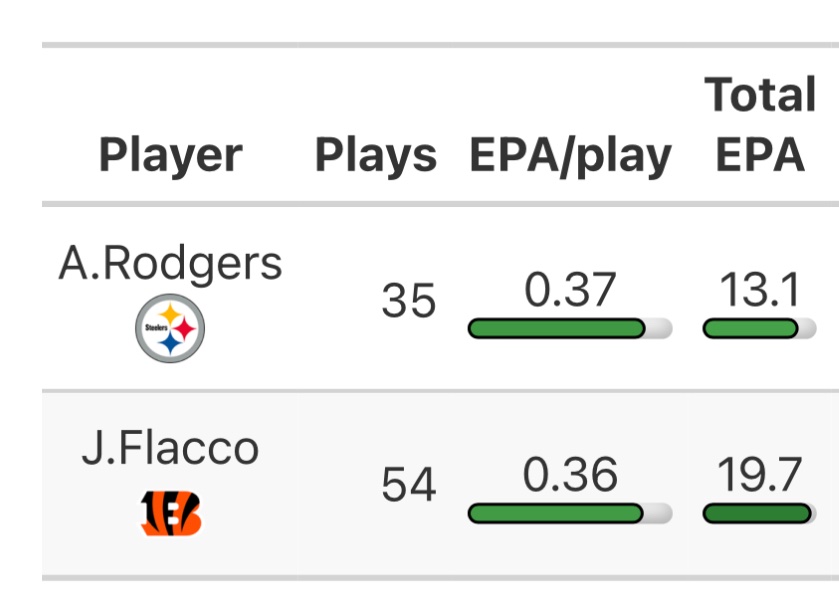Click the 13.1 Total EPA value
Screen dimensions: 839x591
click(760, 291)
